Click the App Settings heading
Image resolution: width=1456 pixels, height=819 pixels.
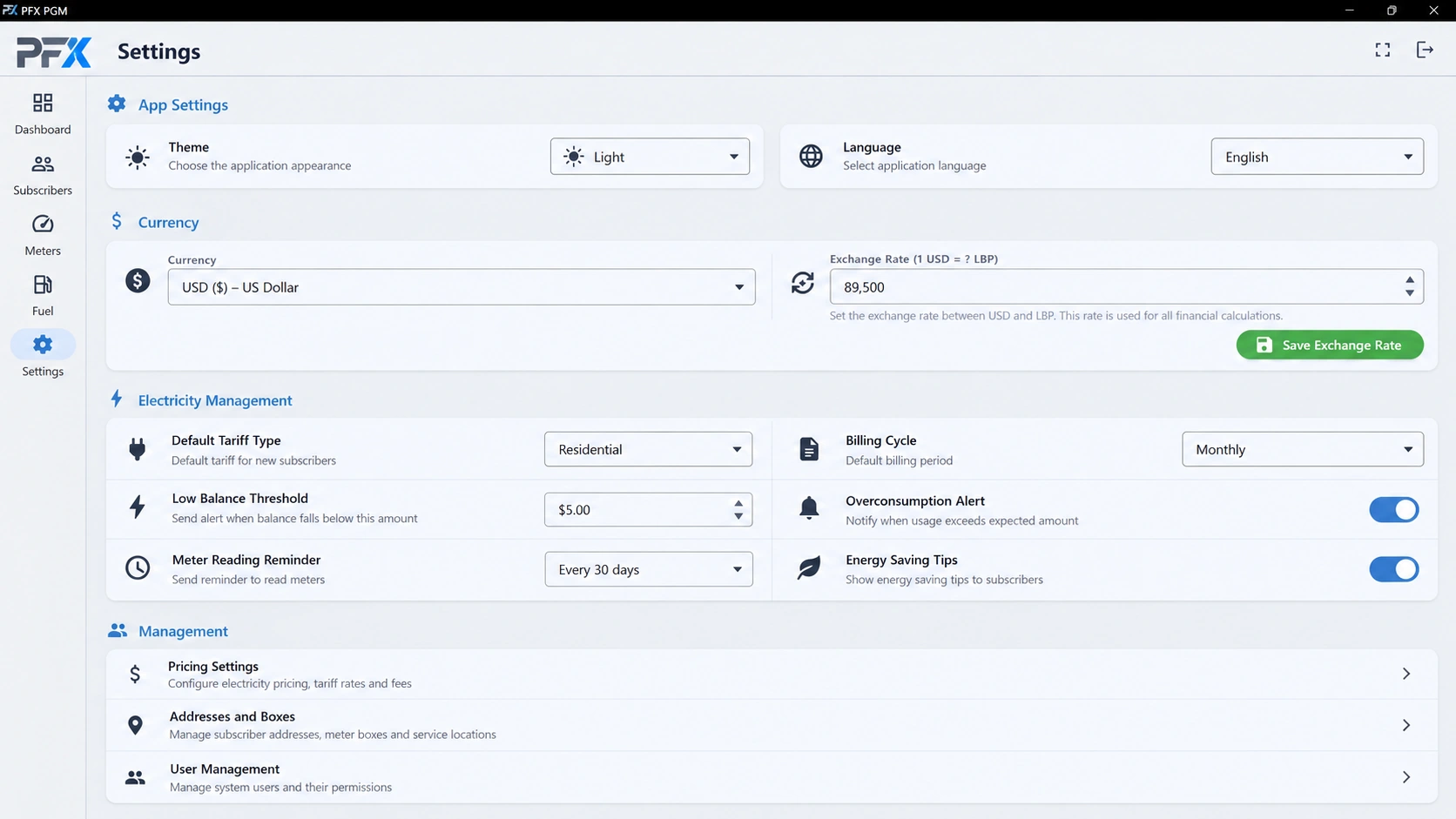(x=183, y=104)
